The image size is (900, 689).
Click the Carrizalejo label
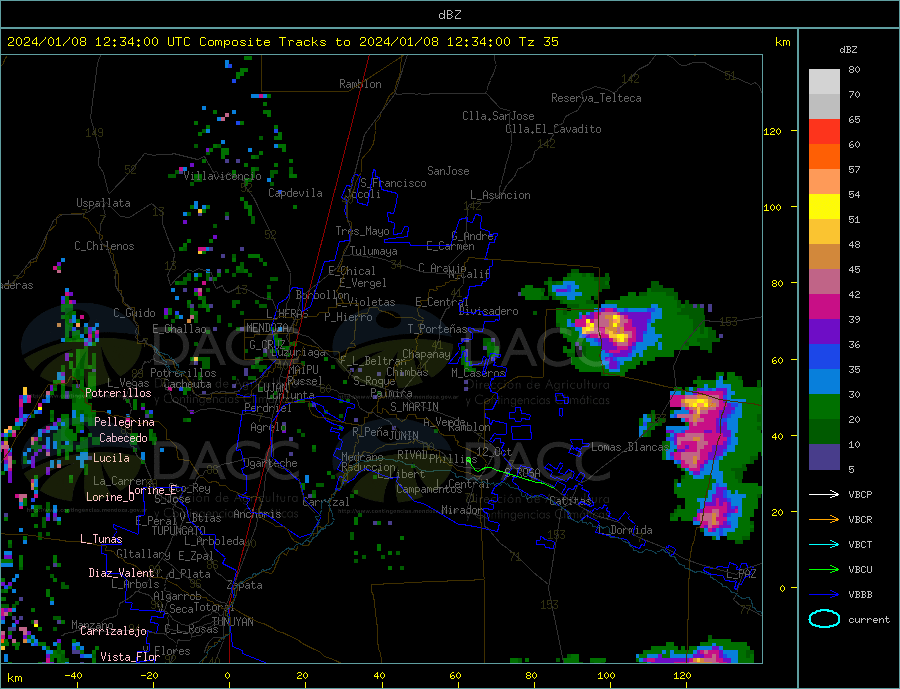pyautogui.click(x=113, y=632)
